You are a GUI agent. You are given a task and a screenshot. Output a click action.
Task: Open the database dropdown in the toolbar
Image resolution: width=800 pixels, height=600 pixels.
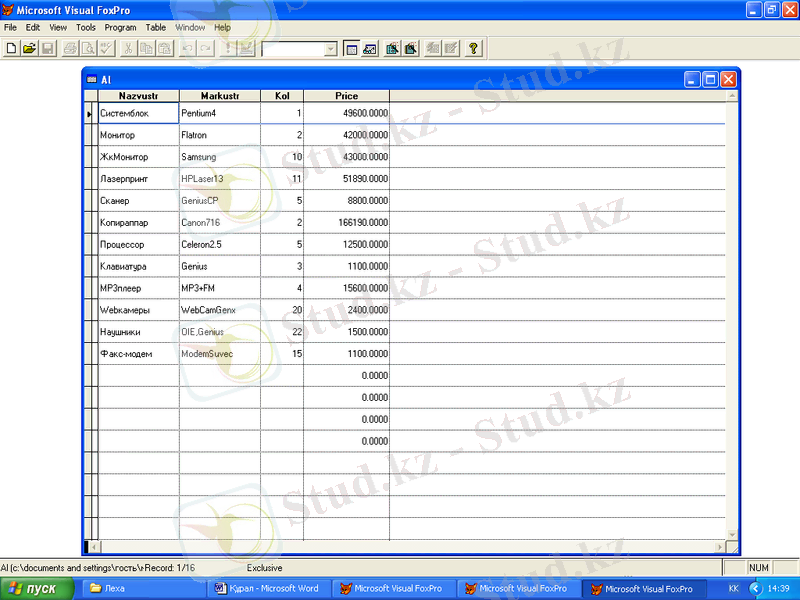pos(331,49)
